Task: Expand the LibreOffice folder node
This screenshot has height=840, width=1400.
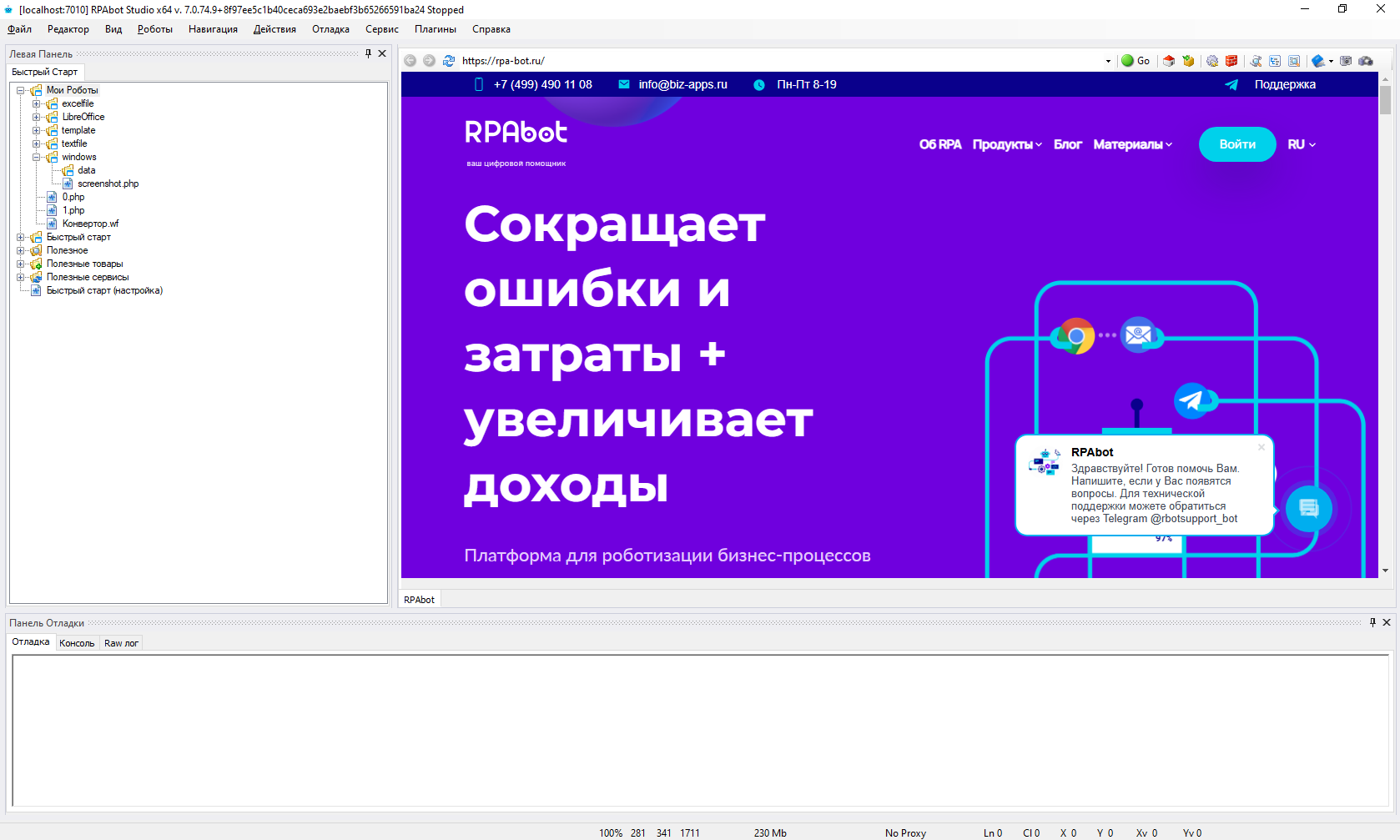Action: (36, 117)
